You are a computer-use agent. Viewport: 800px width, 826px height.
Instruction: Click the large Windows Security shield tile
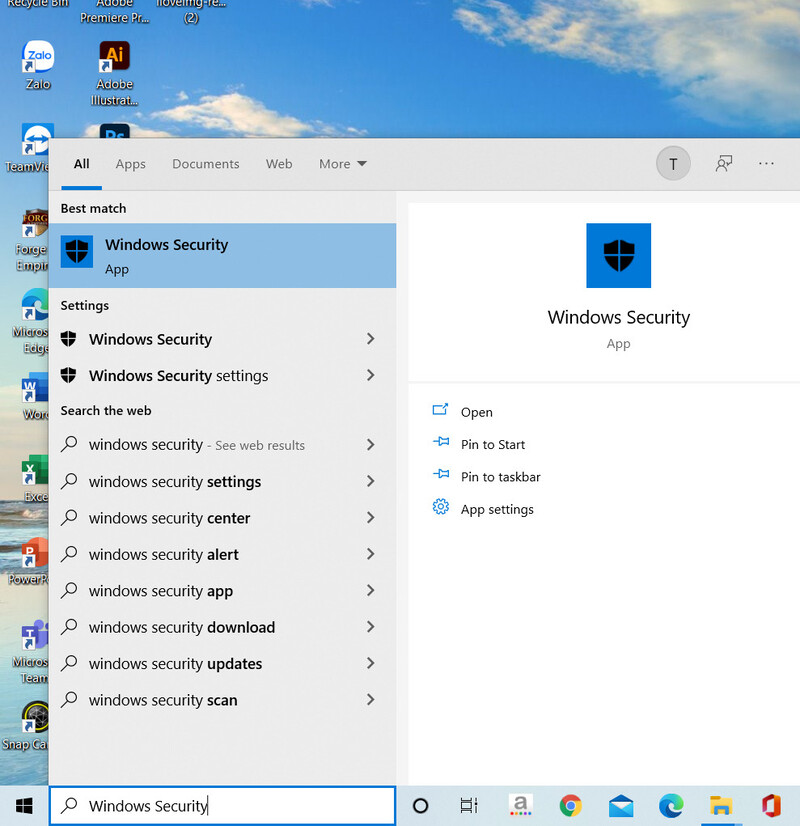[x=618, y=255]
